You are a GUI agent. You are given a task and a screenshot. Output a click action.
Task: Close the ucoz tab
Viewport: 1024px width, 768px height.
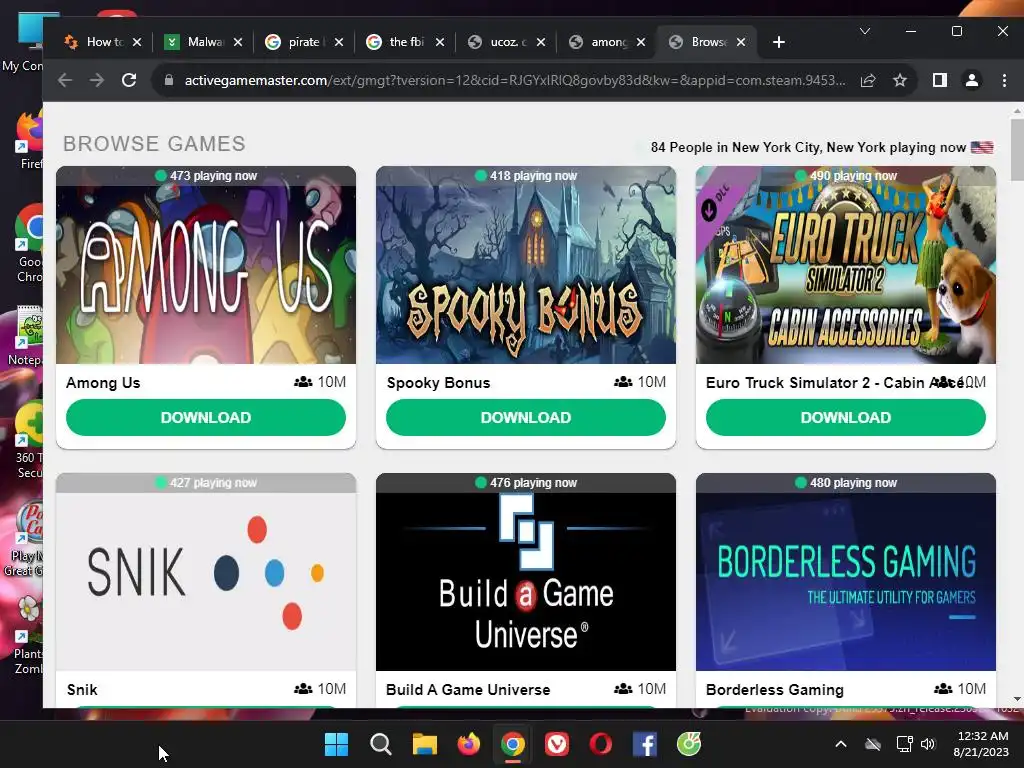coord(541,42)
